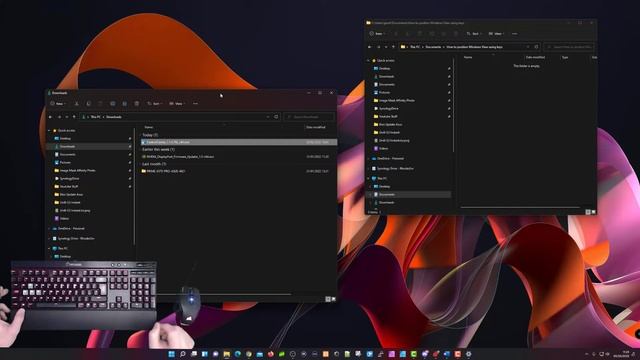Switch right Explorer window to details view
The height and width of the screenshot is (360, 640).
[x=588, y=212]
